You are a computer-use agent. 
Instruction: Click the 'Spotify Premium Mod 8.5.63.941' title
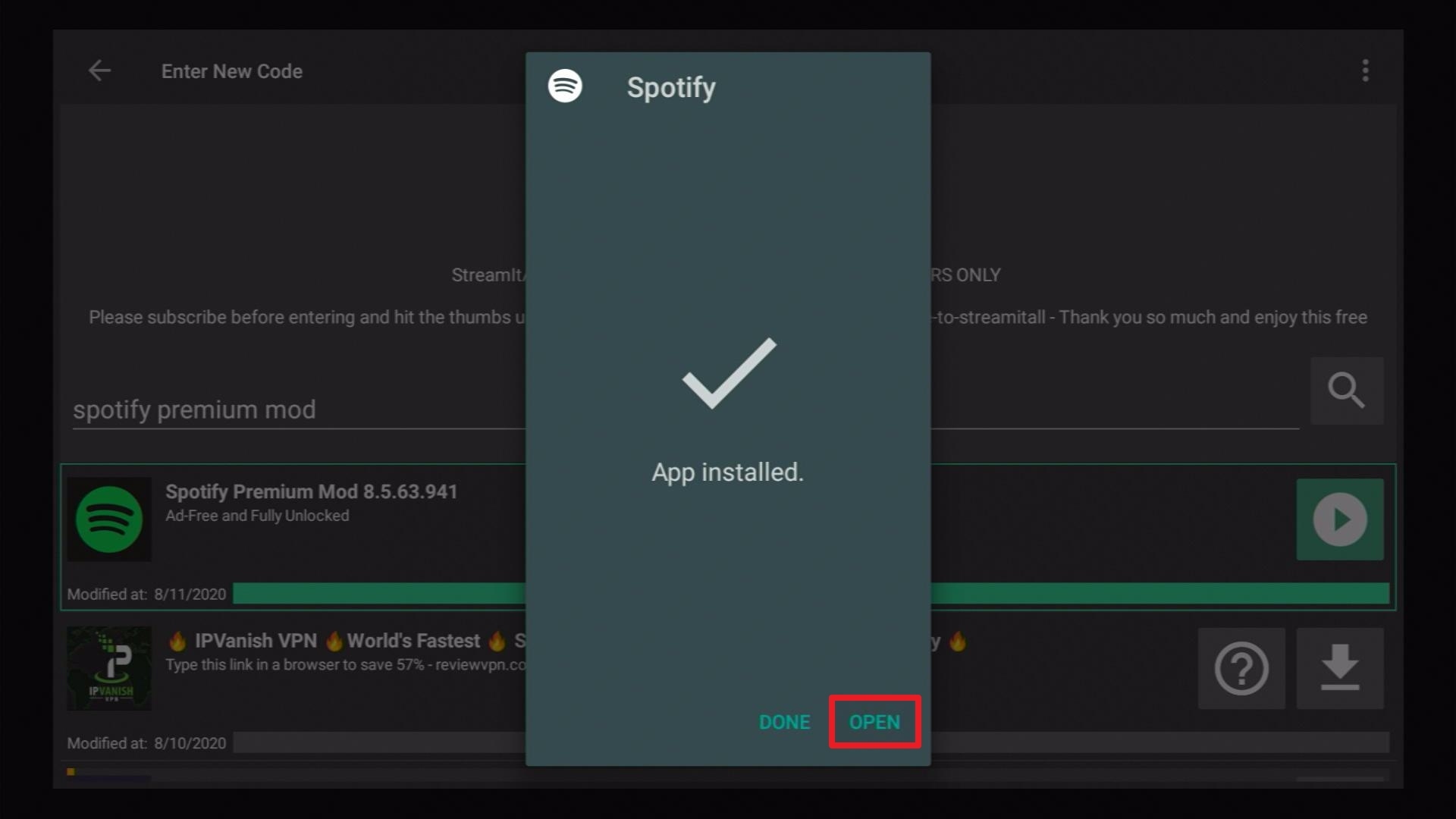pyautogui.click(x=312, y=491)
